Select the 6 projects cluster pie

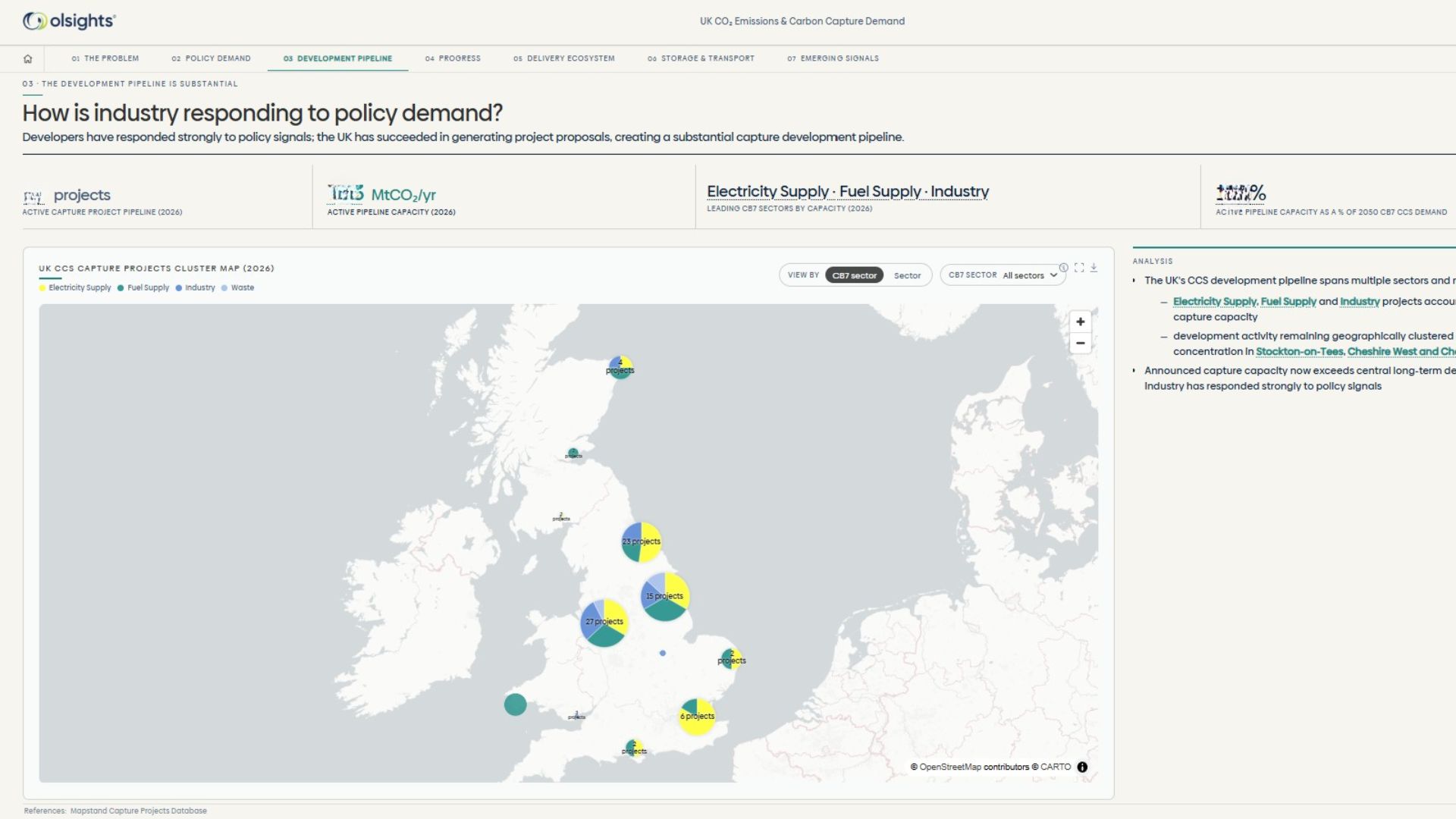pyautogui.click(x=697, y=717)
